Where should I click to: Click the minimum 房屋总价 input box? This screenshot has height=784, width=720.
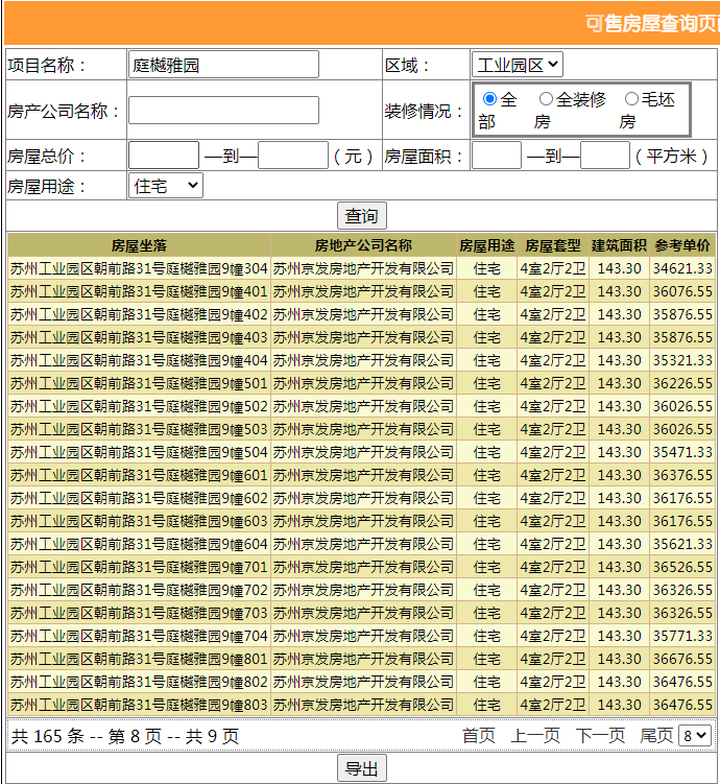tap(164, 156)
